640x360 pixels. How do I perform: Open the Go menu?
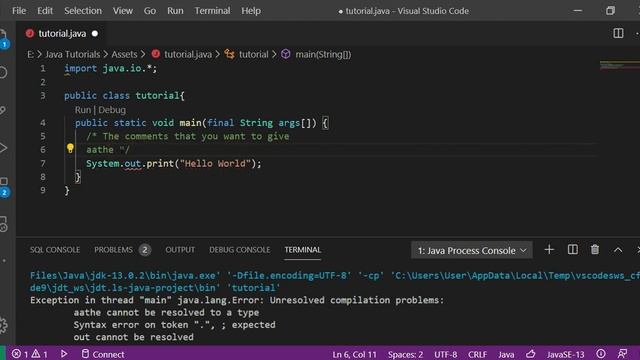click(150, 11)
